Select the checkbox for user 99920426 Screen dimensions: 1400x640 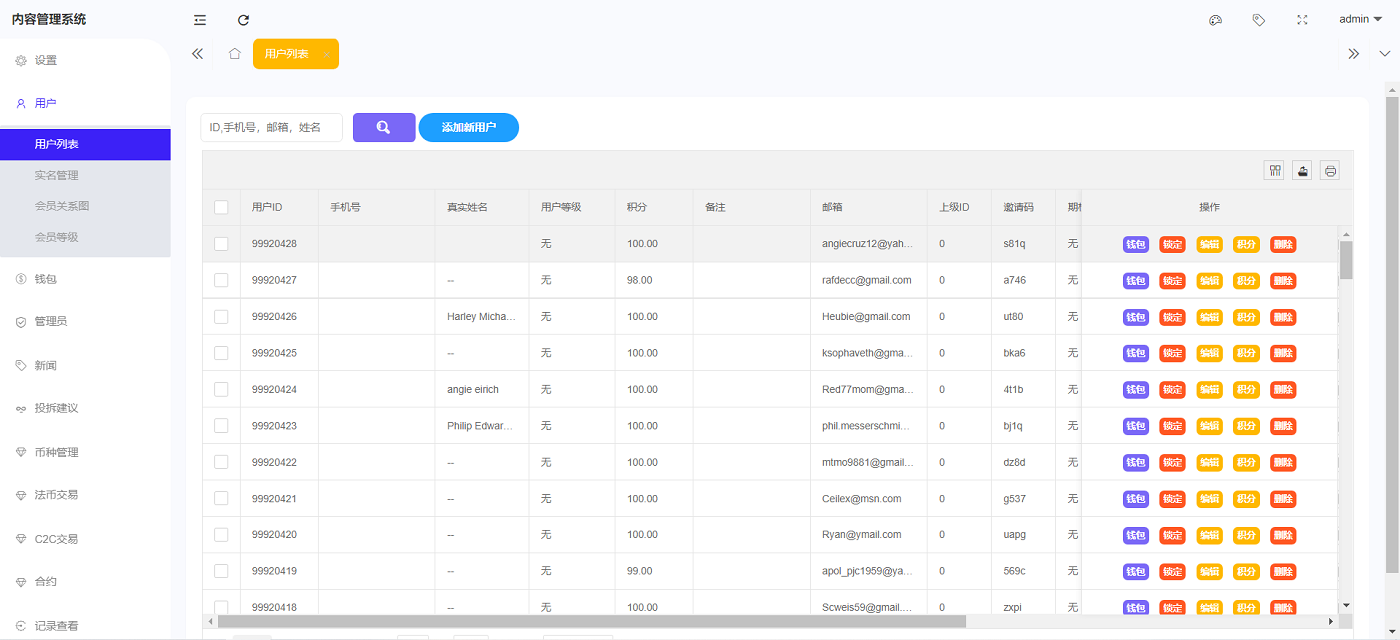coord(221,317)
